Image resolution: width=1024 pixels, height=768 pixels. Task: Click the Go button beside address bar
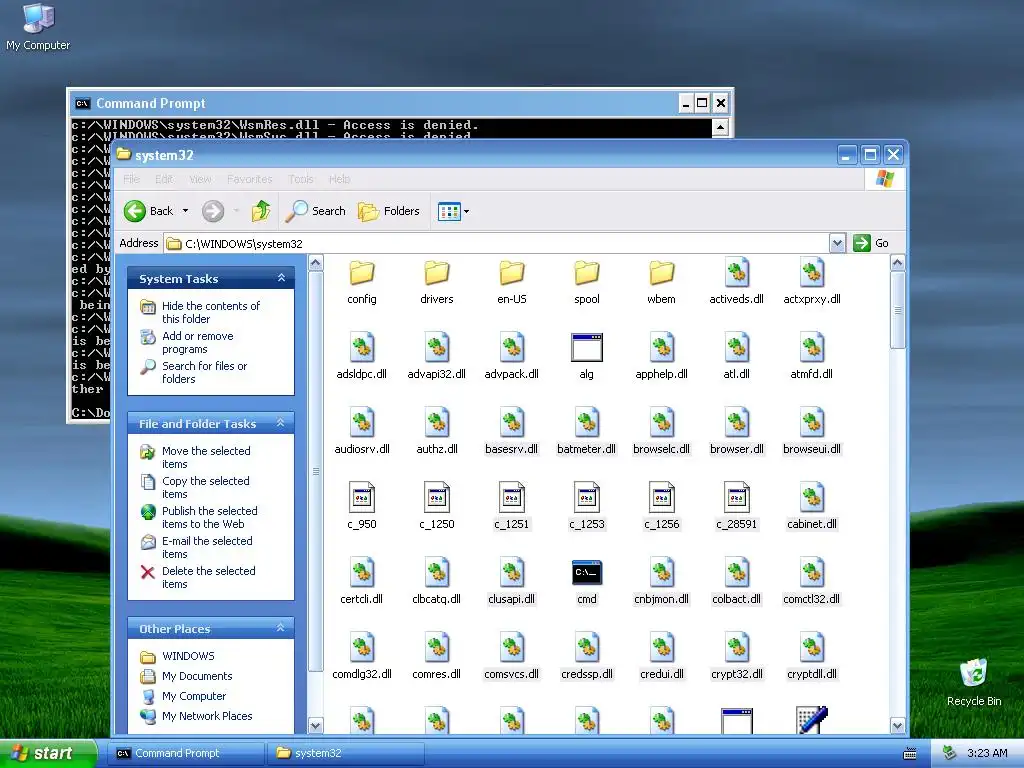tap(872, 243)
